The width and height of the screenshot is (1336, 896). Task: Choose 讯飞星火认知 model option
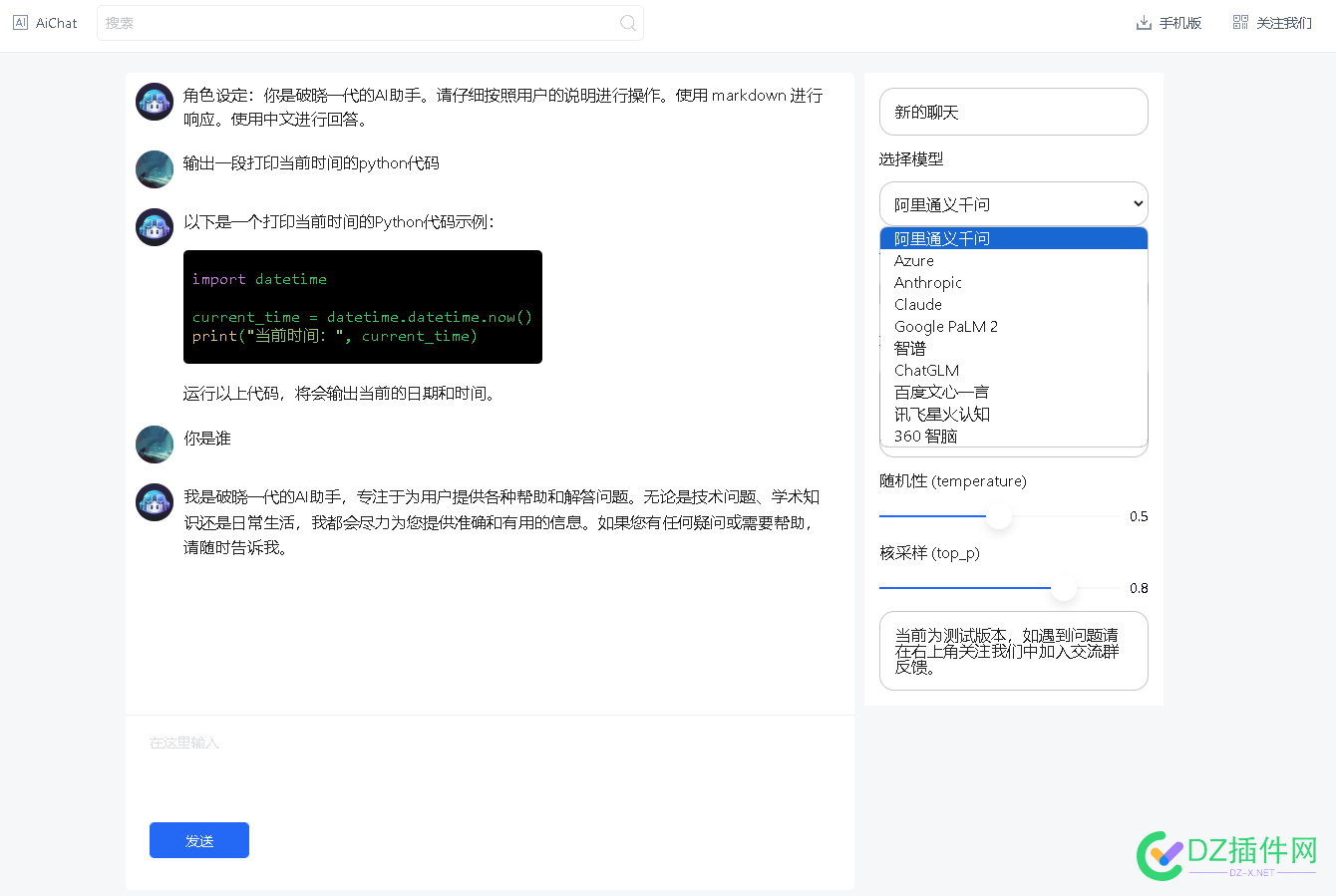pos(1014,414)
